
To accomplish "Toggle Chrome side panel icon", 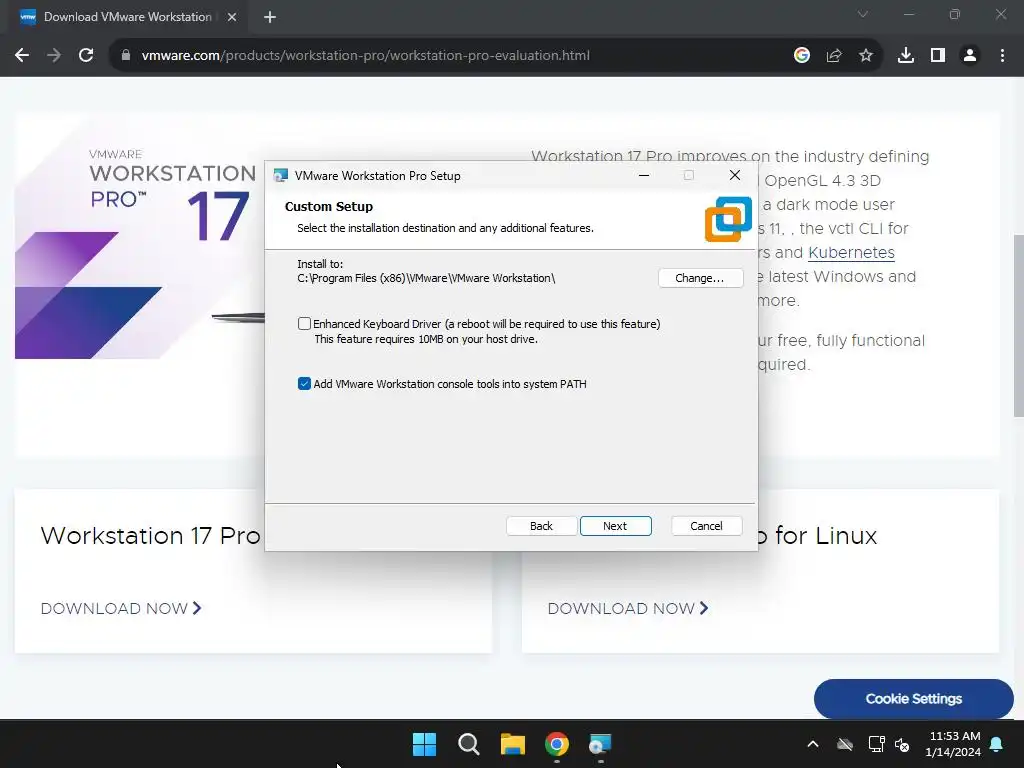I will click(x=938, y=56).
